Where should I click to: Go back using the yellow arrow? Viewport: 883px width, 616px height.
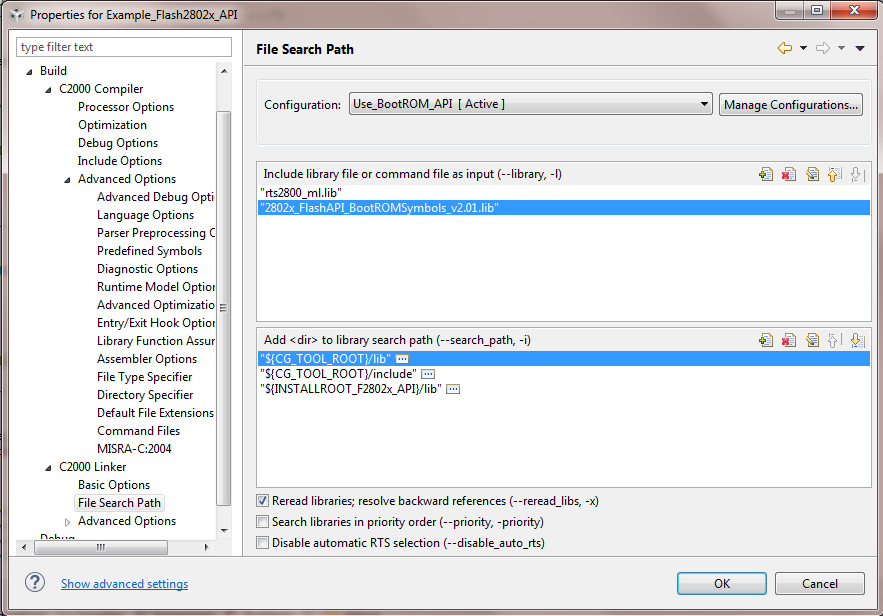click(785, 49)
